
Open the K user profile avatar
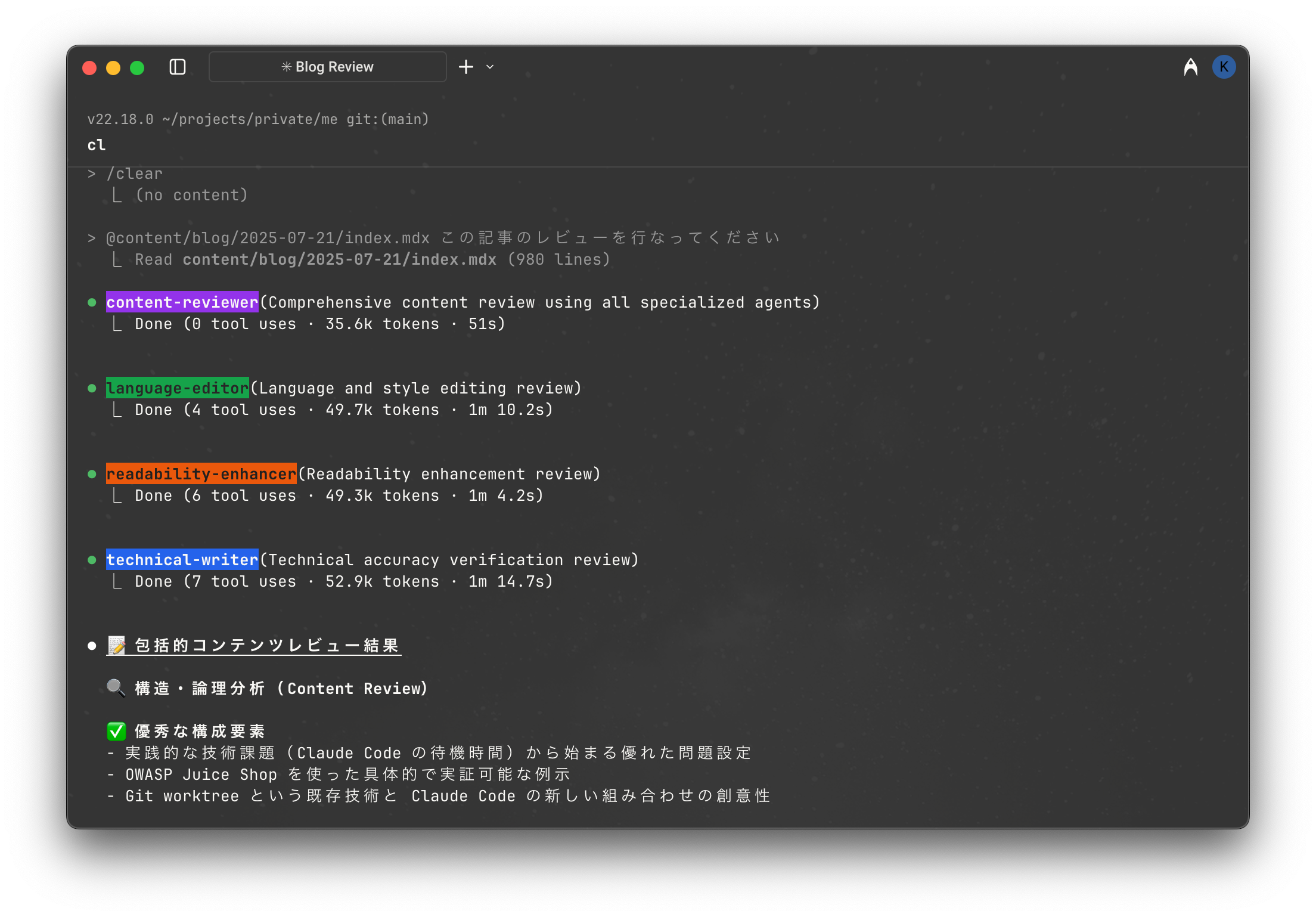[1224, 67]
